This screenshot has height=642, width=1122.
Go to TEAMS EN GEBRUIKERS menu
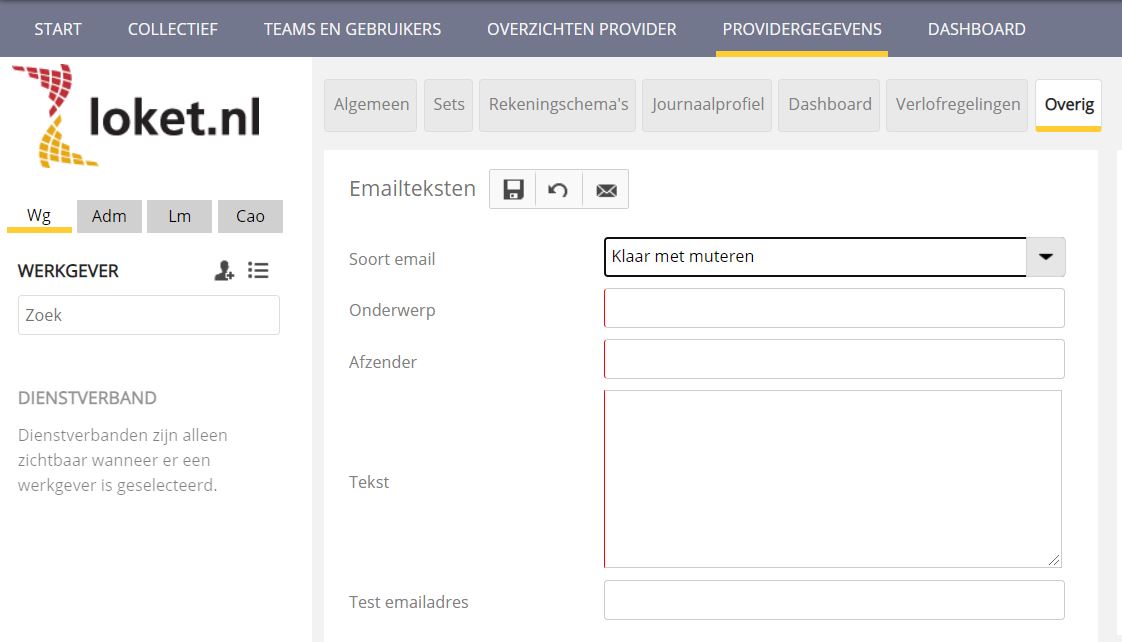tap(352, 29)
